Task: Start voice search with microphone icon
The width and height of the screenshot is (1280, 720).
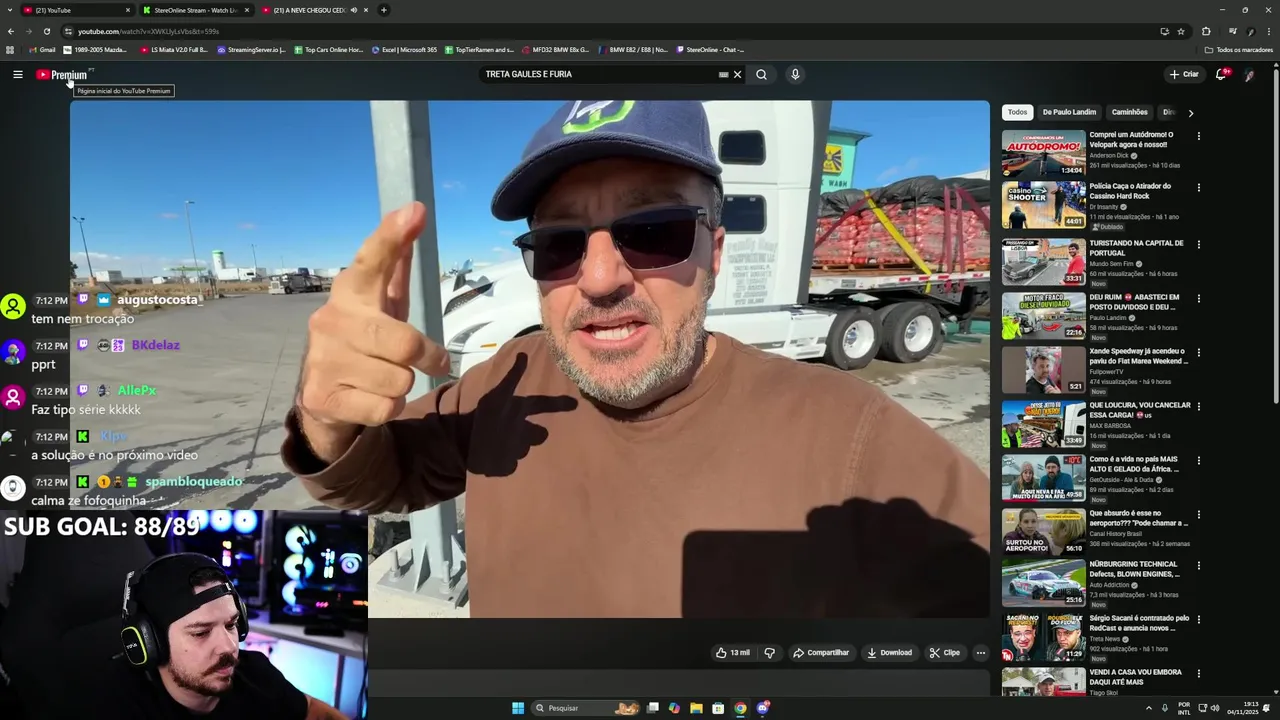Action: click(795, 74)
